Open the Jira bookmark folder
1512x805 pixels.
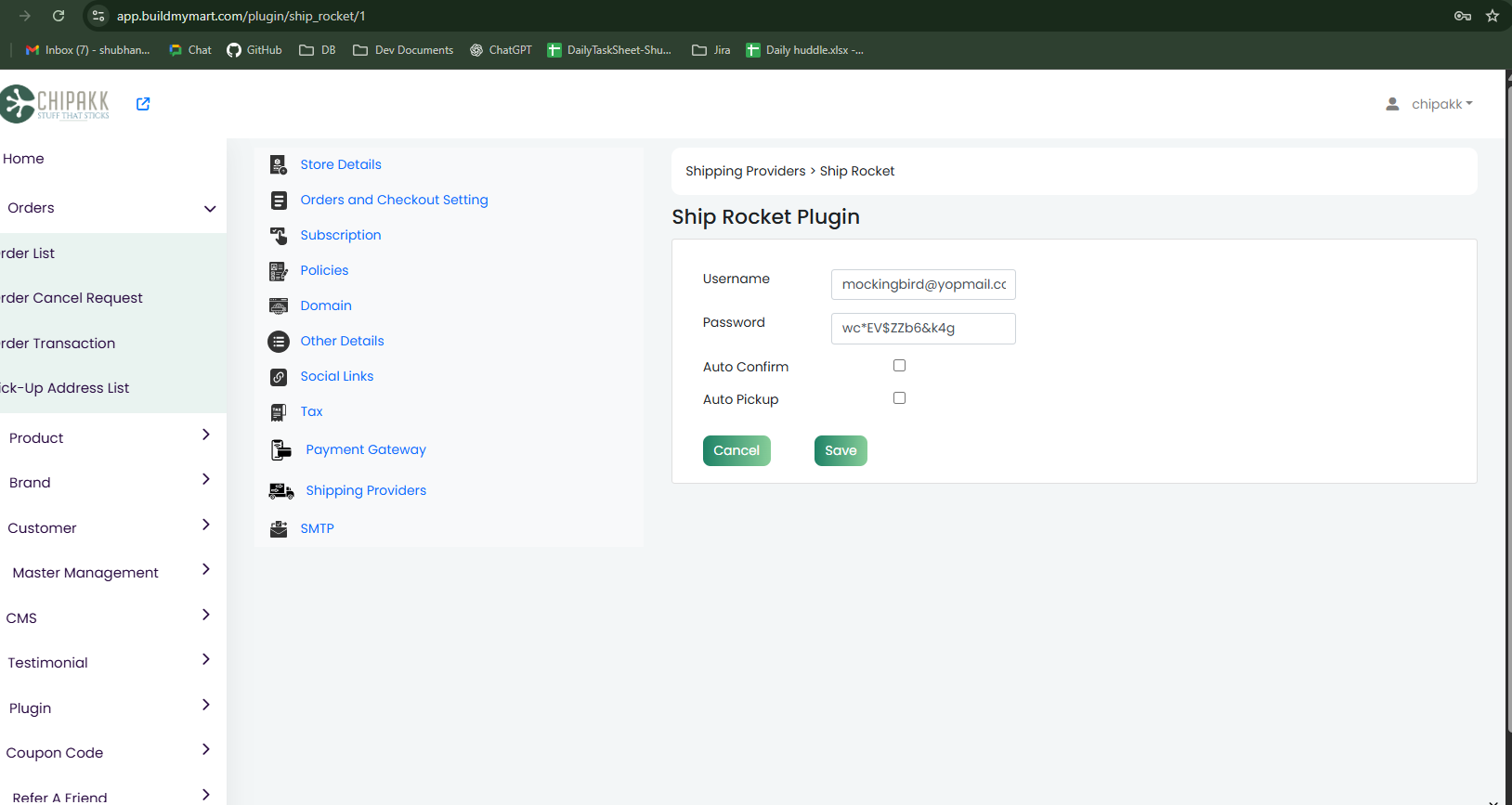(711, 50)
